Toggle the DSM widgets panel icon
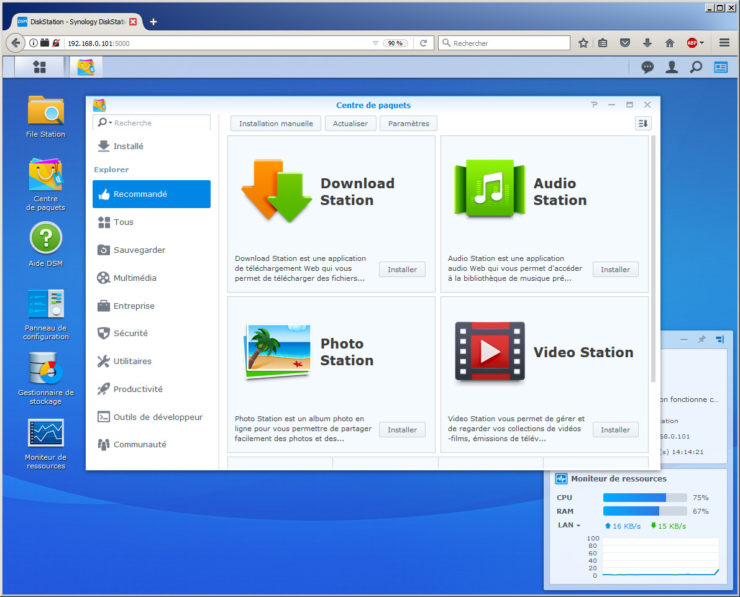 tap(721, 67)
